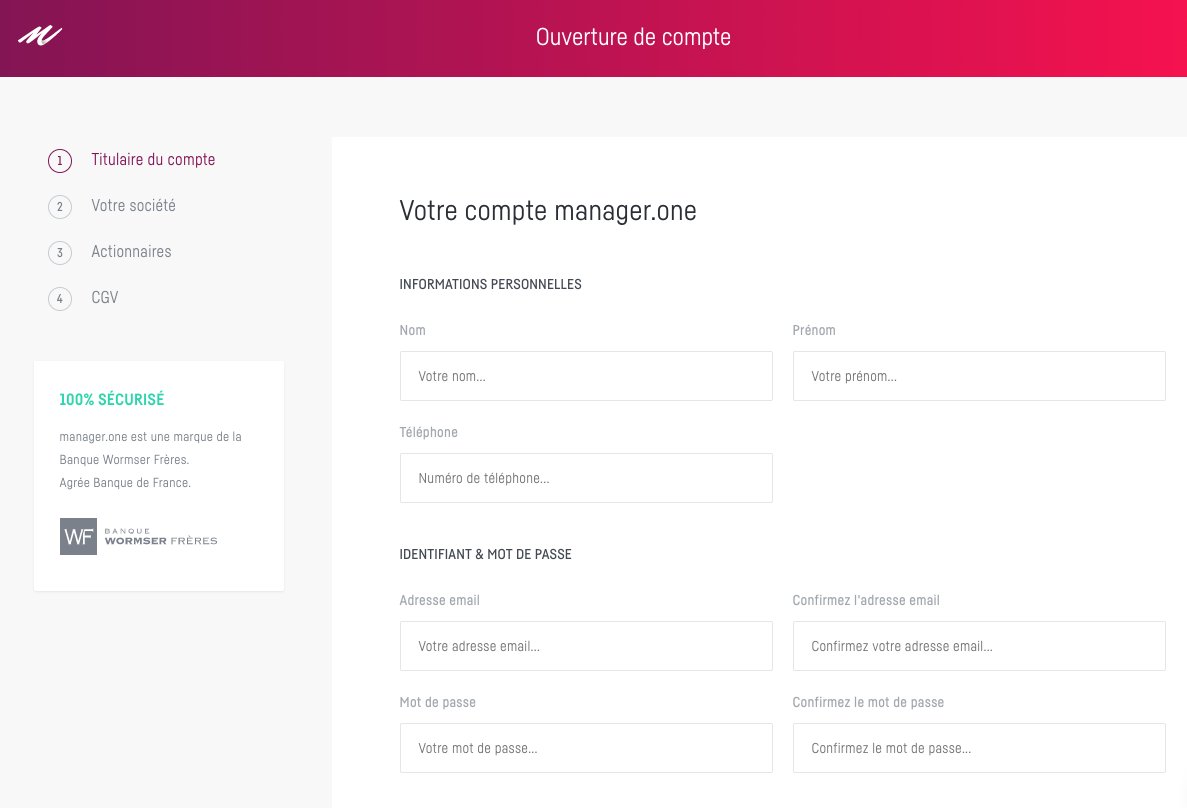This screenshot has width=1187, height=808.
Task: Click Confirmez votre adresse email field
Action: point(979,646)
